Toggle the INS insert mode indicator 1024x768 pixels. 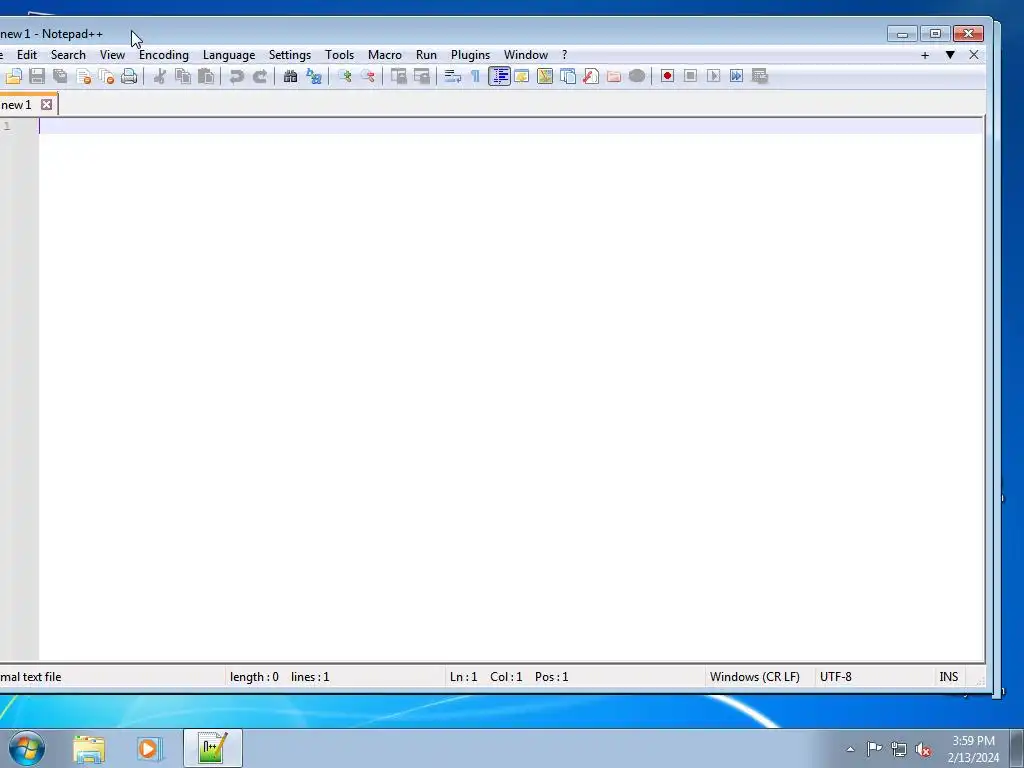pyautogui.click(x=949, y=677)
